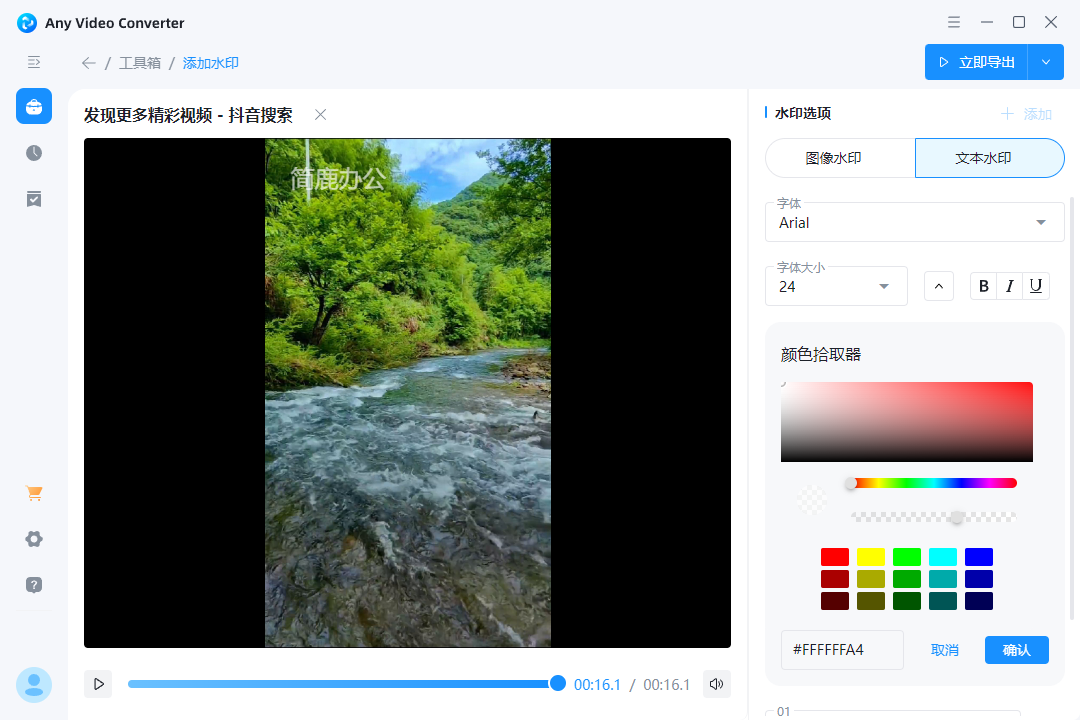The width and height of the screenshot is (1080, 720).
Task: Open the settings gear in the sidebar
Action: click(x=33, y=539)
